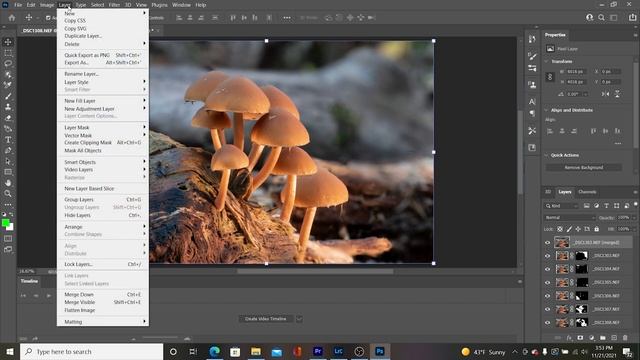
Task: Toggle the width-height link in Transform
Action: tap(550, 77)
